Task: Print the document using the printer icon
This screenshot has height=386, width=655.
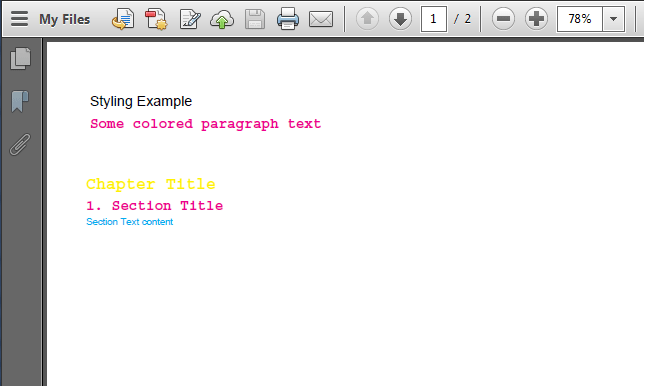Action: coord(288,19)
